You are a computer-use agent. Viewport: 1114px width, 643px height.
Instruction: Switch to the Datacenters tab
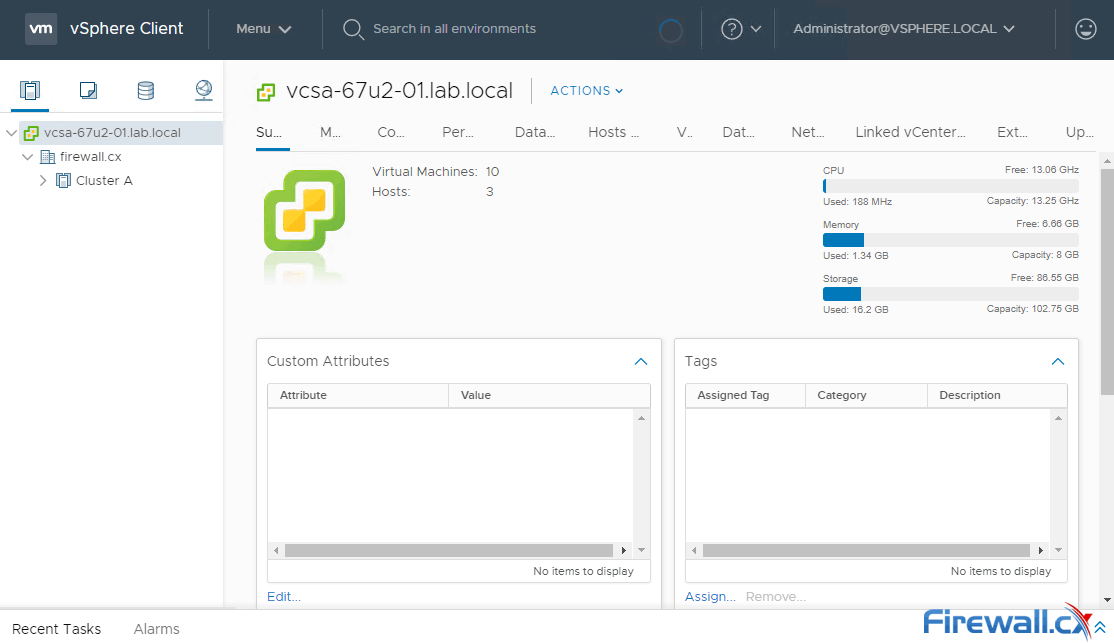pos(535,133)
